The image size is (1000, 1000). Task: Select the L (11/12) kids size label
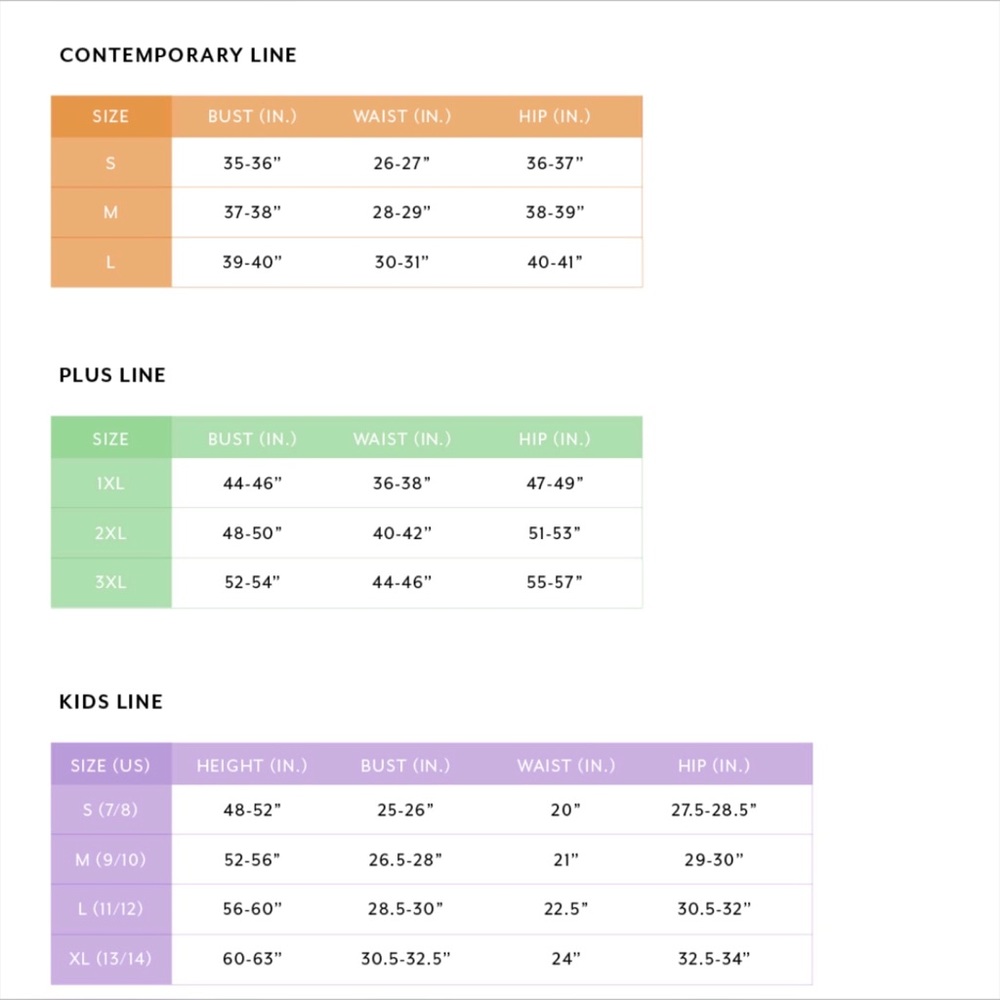click(110, 909)
